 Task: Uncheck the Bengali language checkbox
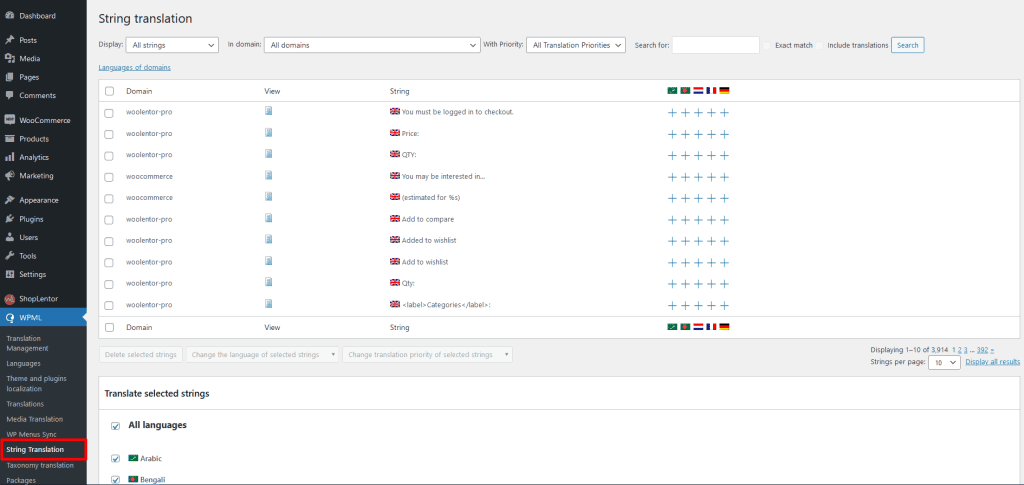[x=116, y=480]
